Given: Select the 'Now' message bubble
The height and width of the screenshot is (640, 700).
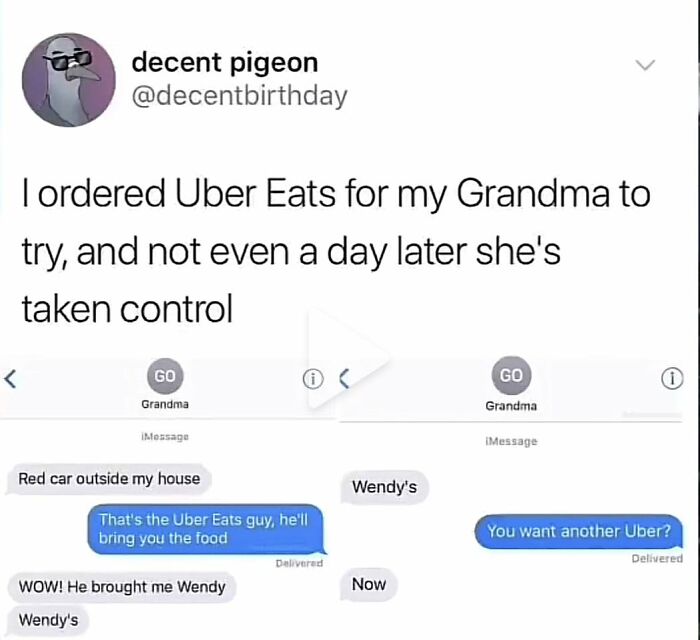Looking at the screenshot, I should (369, 584).
